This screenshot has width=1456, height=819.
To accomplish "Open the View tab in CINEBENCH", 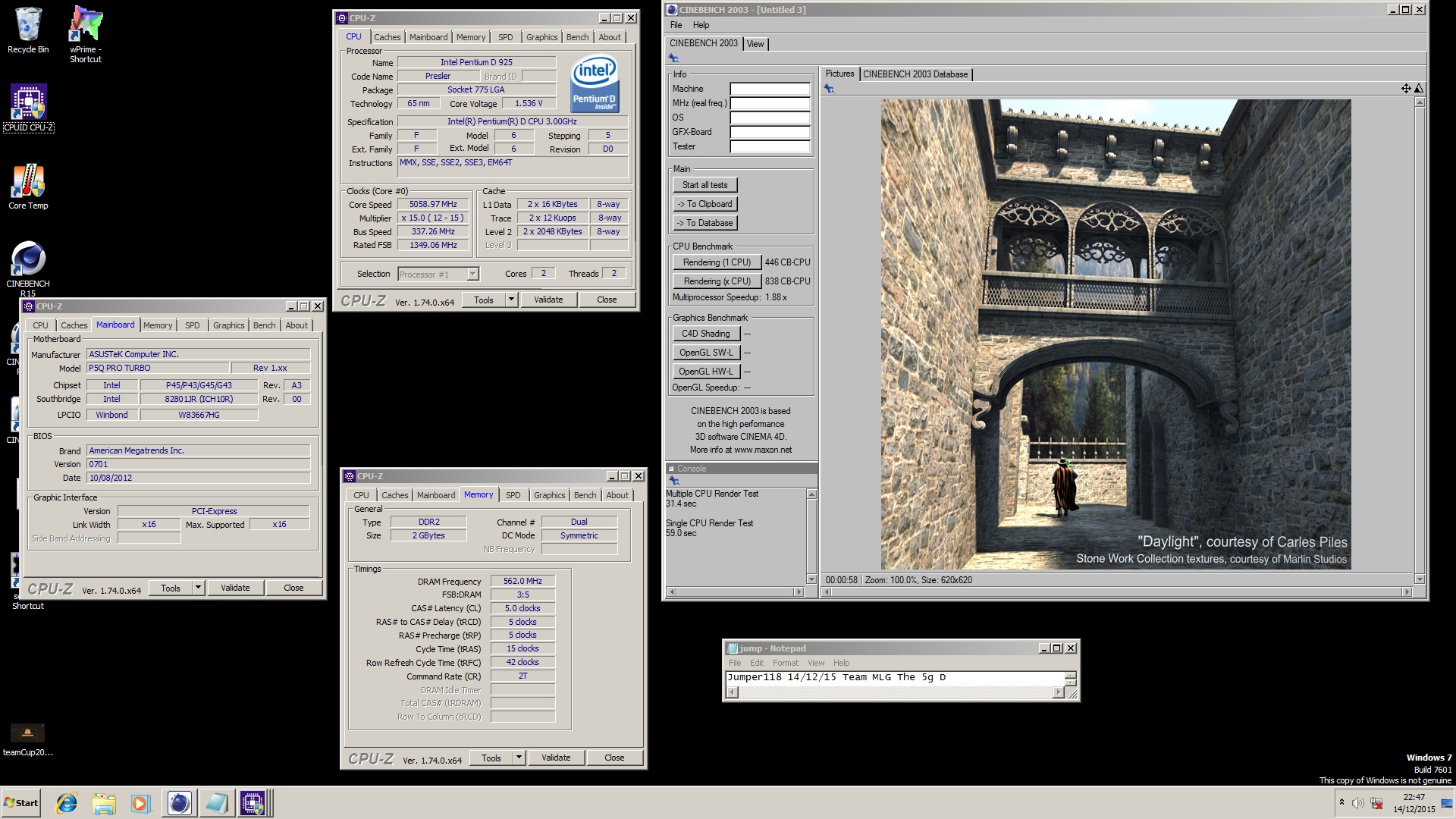I will point(755,44).
